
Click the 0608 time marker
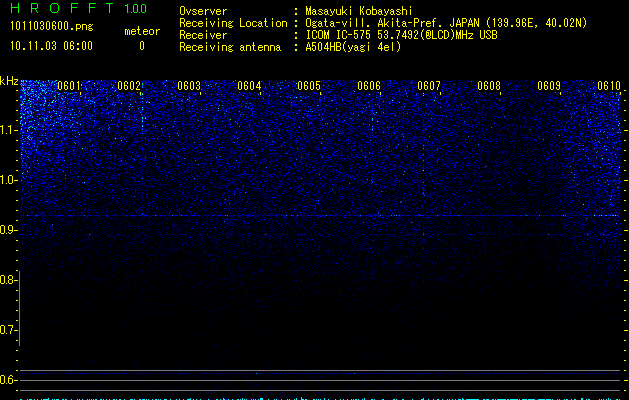[x=489, y=86]
